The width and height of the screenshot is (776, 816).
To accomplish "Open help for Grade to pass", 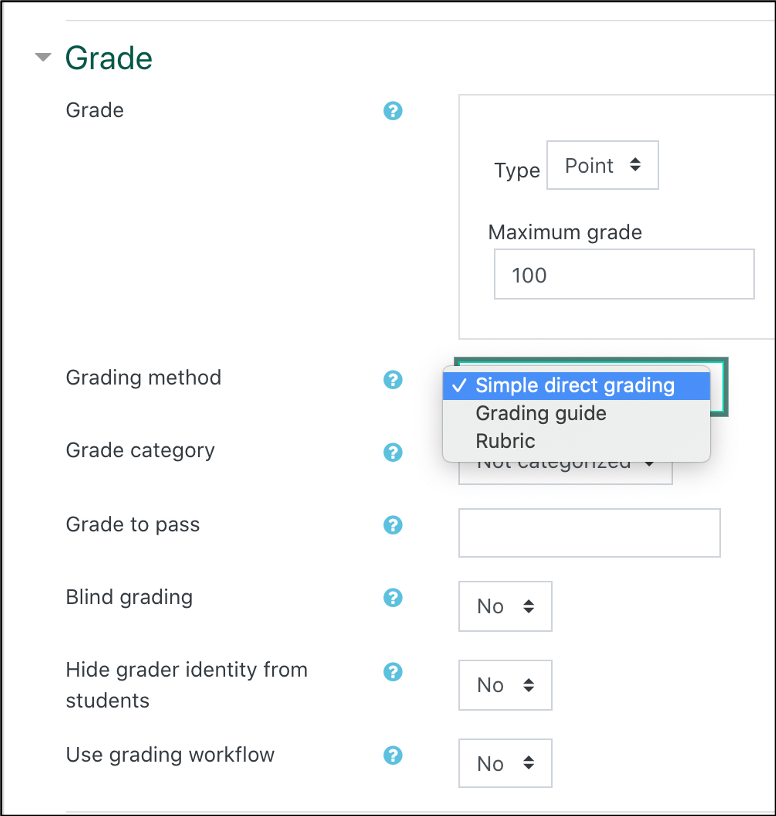I will tap(392, 525).
